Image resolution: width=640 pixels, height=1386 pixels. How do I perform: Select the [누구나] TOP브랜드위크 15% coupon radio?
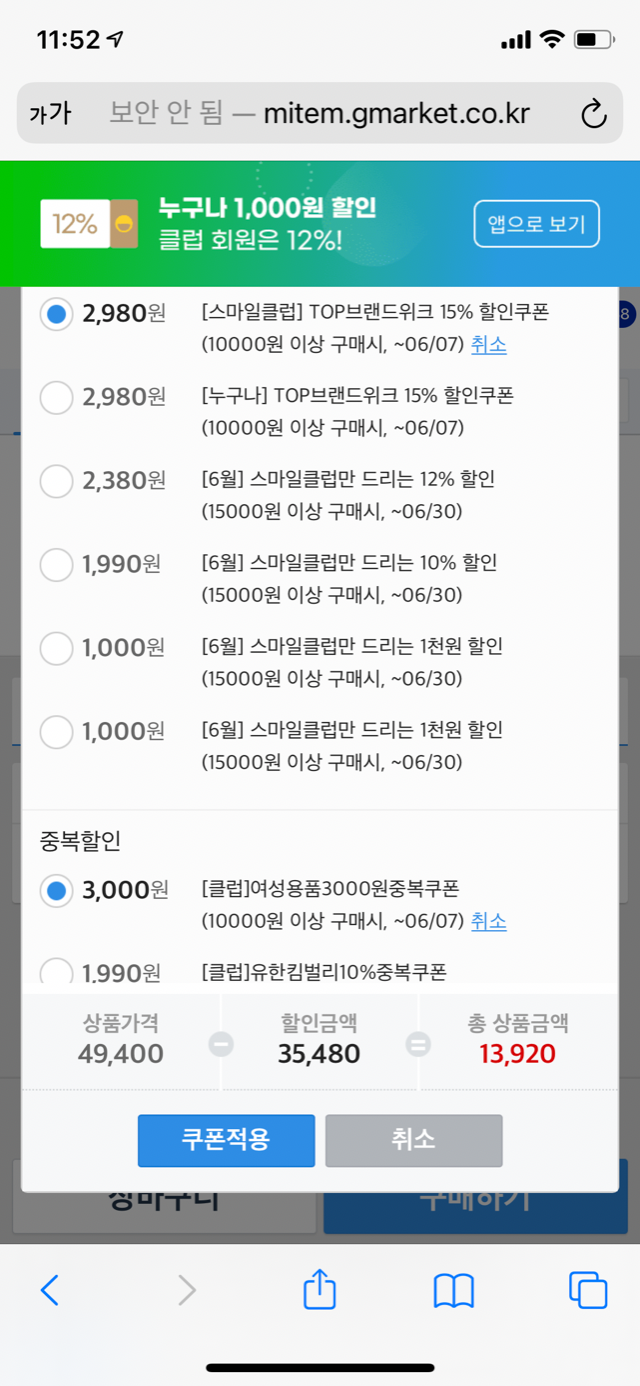click(56, 398)
